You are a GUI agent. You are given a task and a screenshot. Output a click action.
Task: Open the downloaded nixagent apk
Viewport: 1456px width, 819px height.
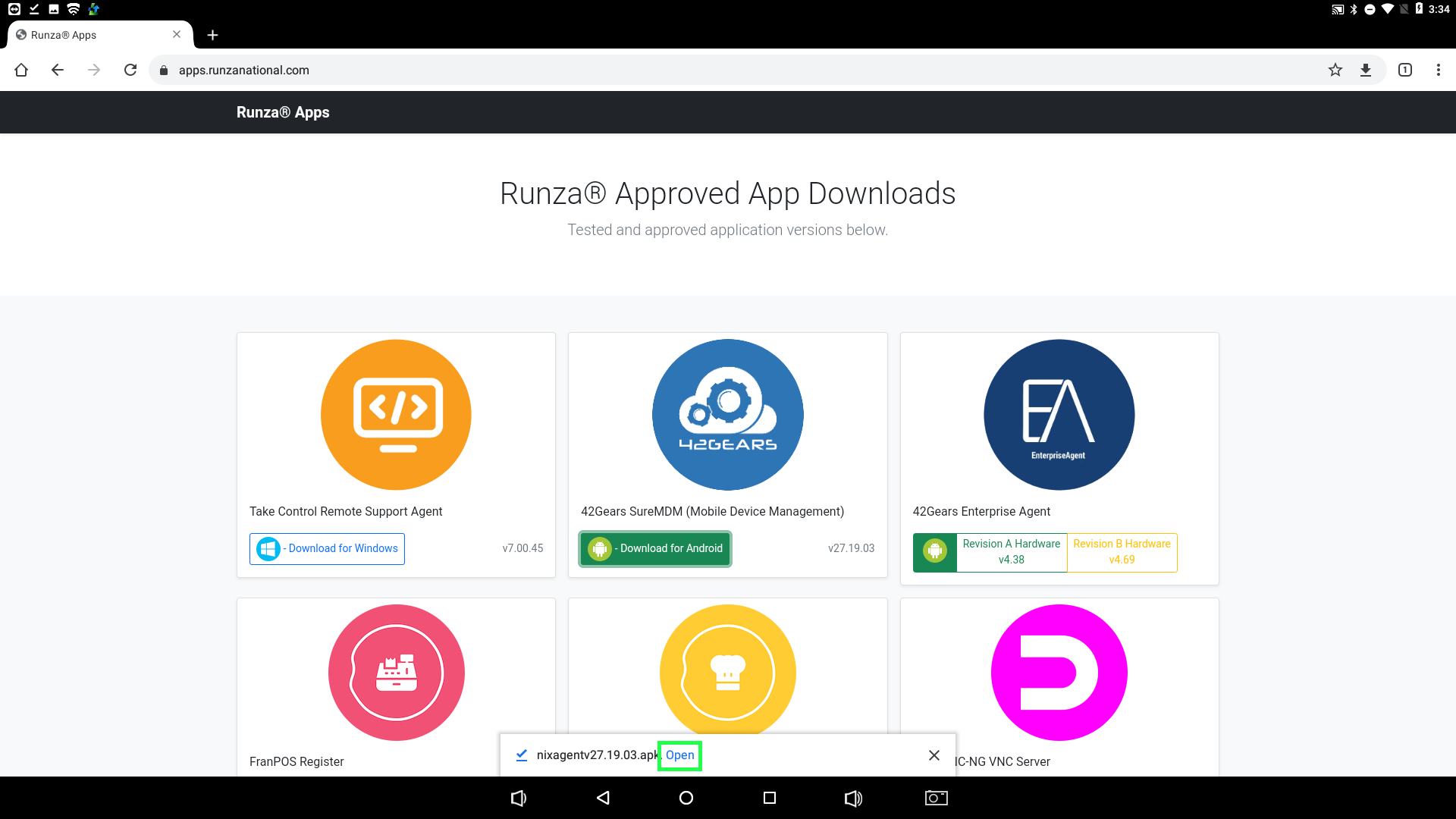point(679,755)
